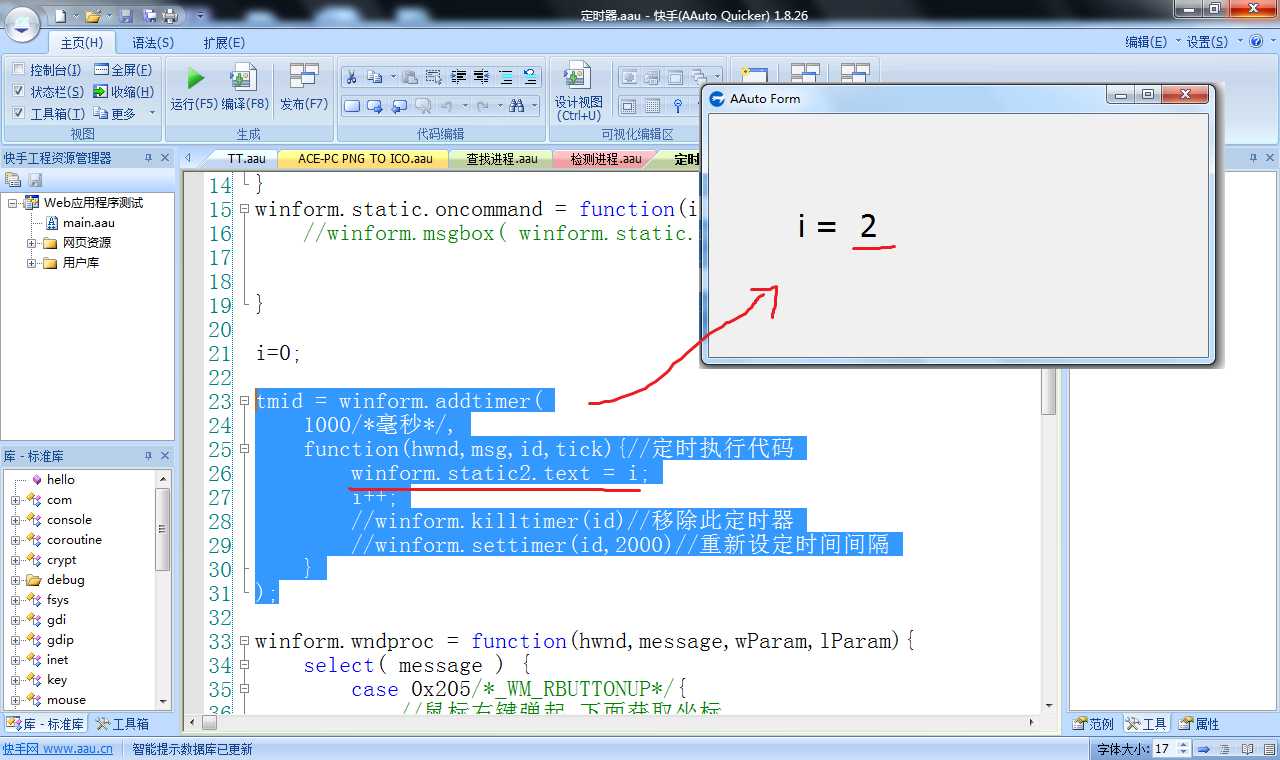Click the editor vertical scrollbar thumb
The height and width of the screenshot is (760, 1280).
pos(1049,390)
